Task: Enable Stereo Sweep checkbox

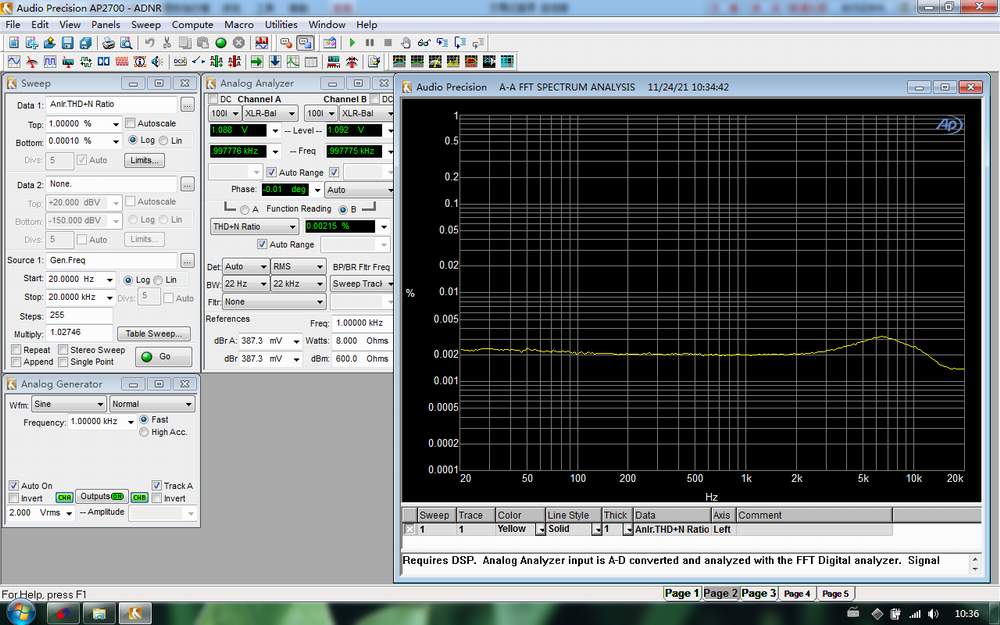Action: (62, 350)
